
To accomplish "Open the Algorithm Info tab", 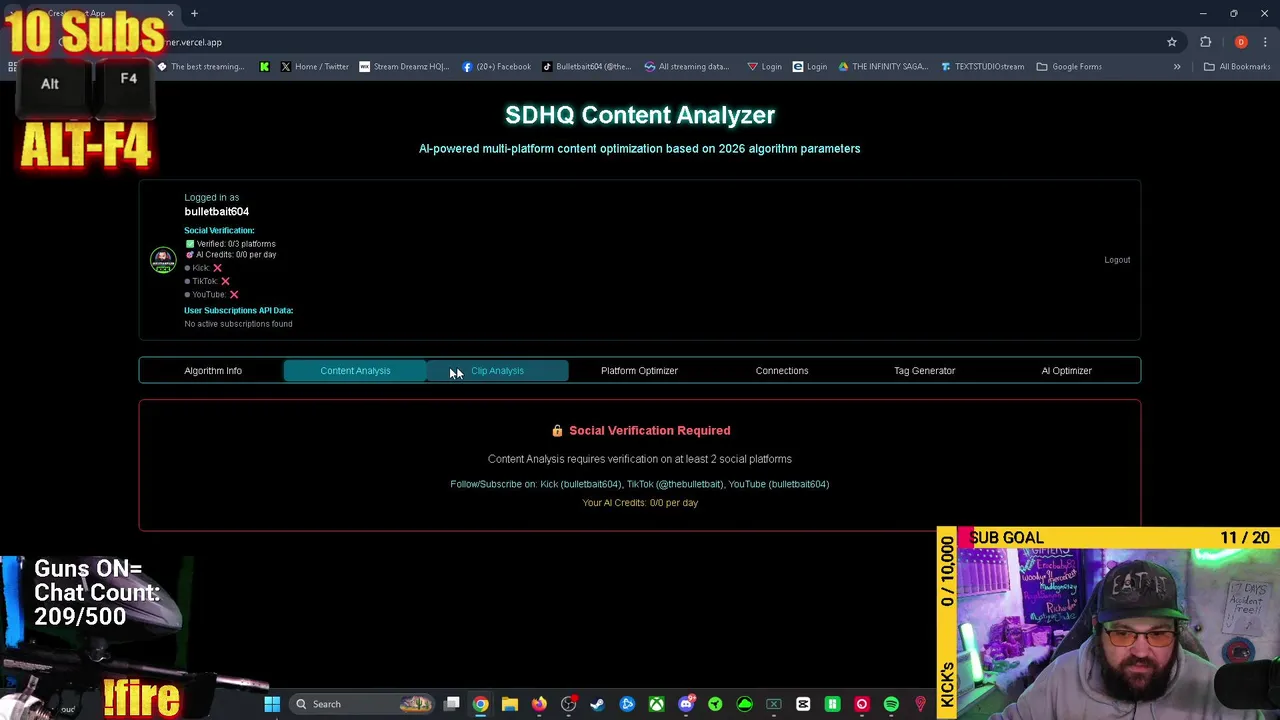I will pyautogui.click(x=213, y=371).
